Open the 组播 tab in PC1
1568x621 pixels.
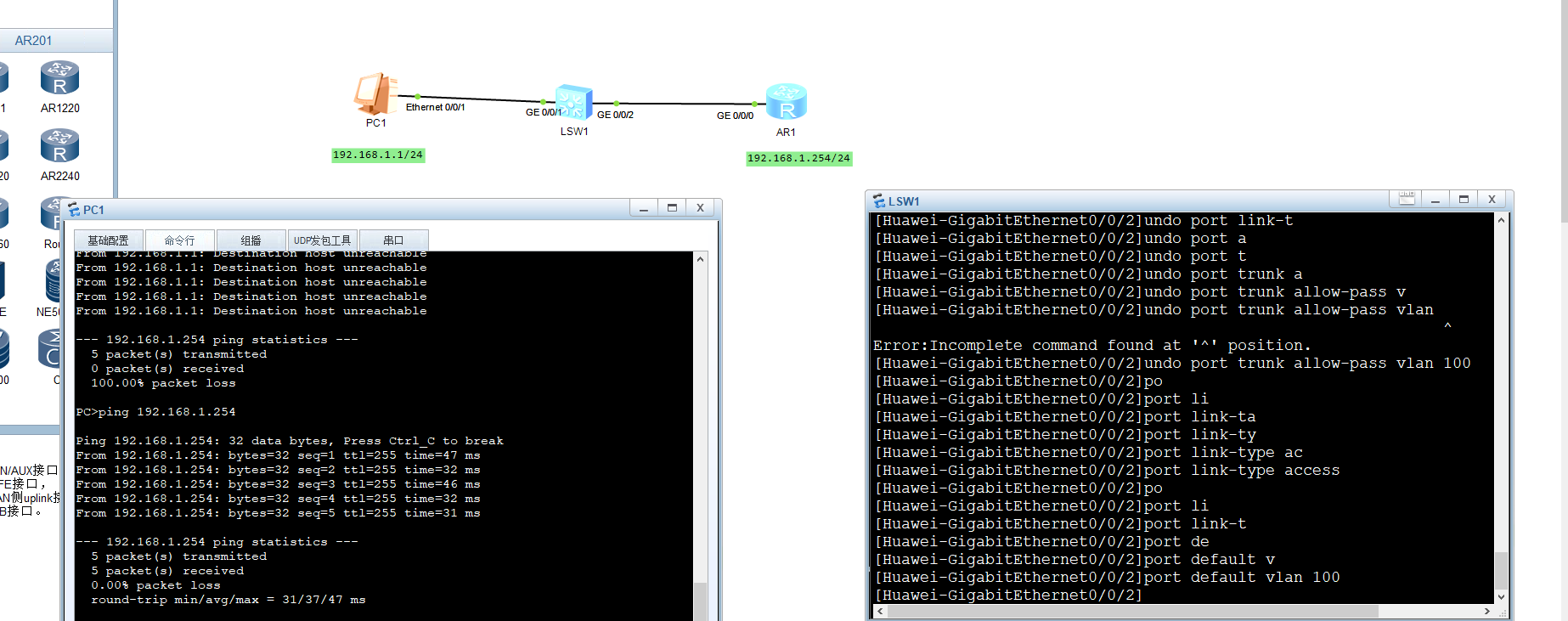(251, 240)
